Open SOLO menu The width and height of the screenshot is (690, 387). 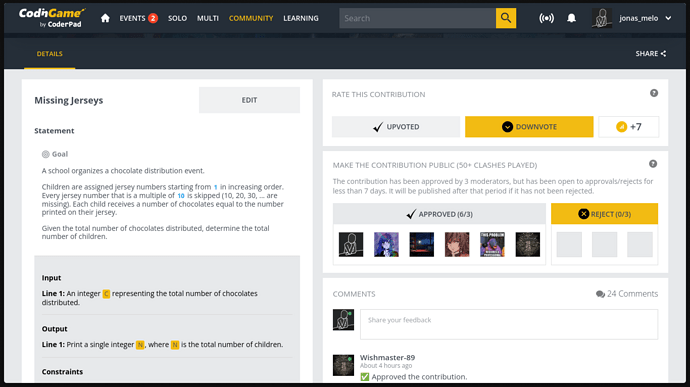coord(177,18)
